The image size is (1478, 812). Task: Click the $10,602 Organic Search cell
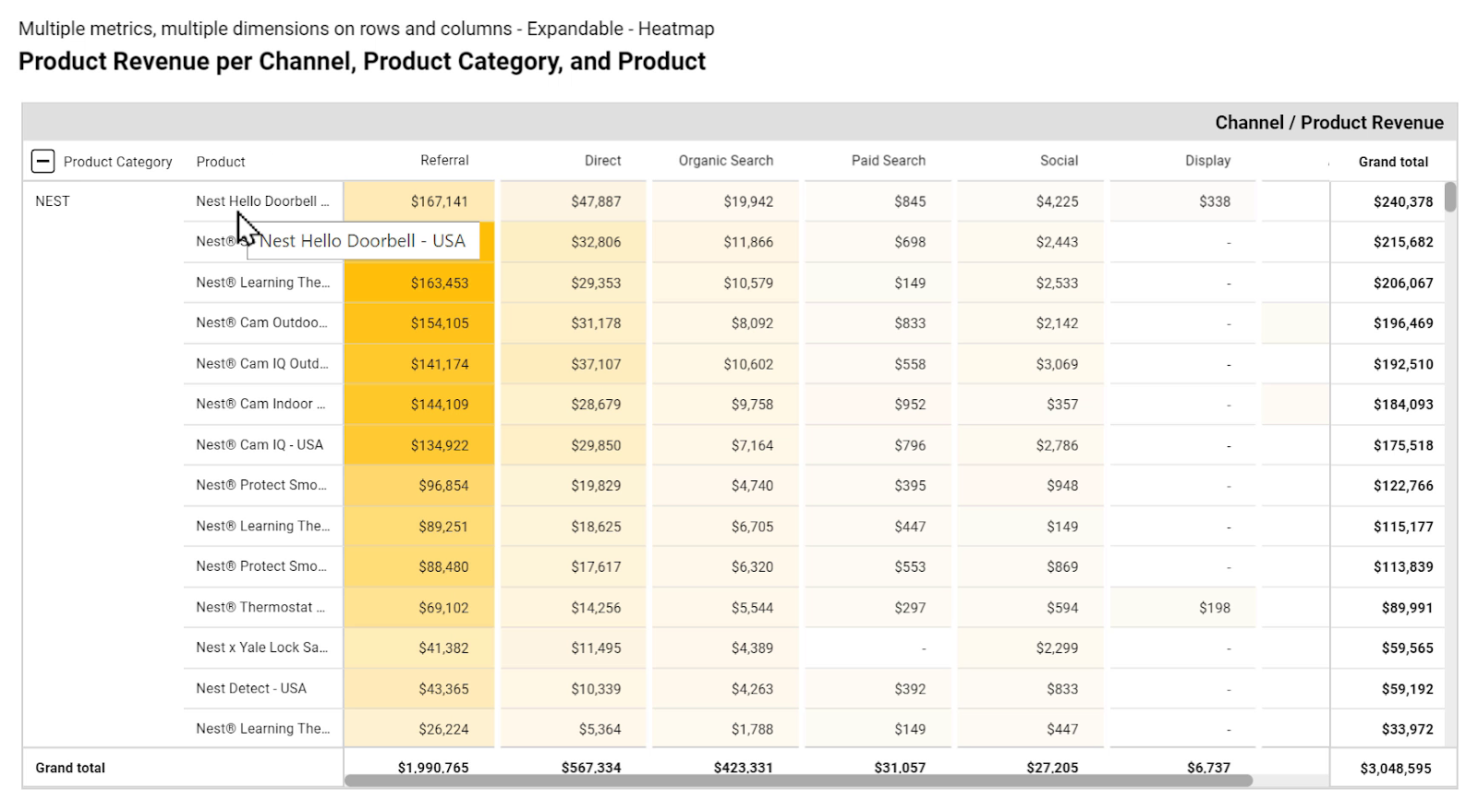(x=725, y=364)
